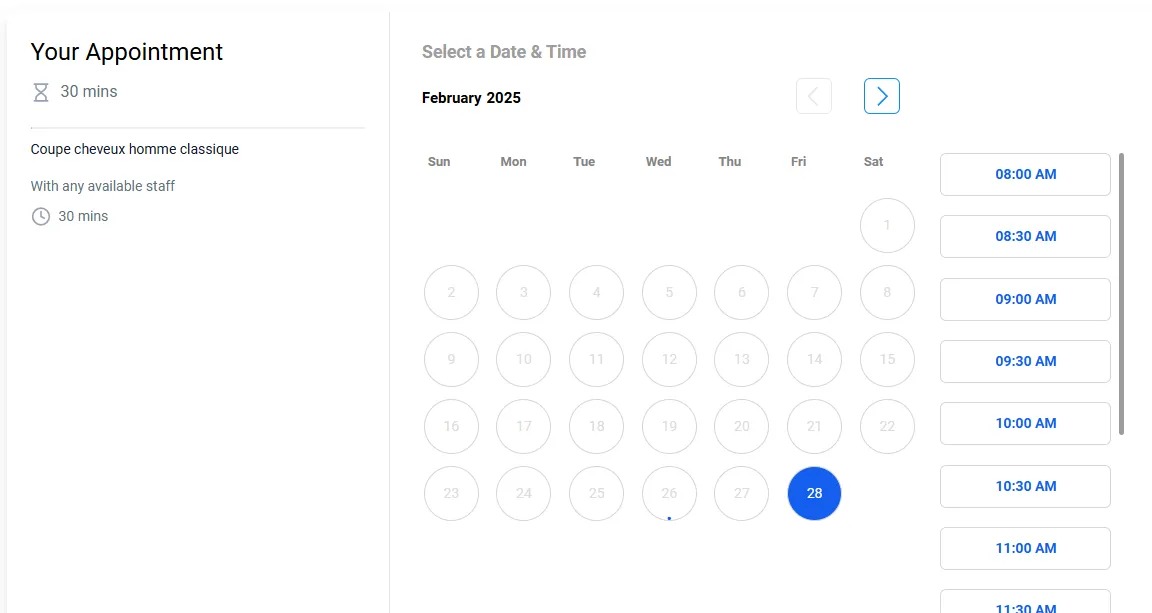Select date 14 in the Friday column
This screenshot has height=613, width=1152.
[x=814, y=359]
